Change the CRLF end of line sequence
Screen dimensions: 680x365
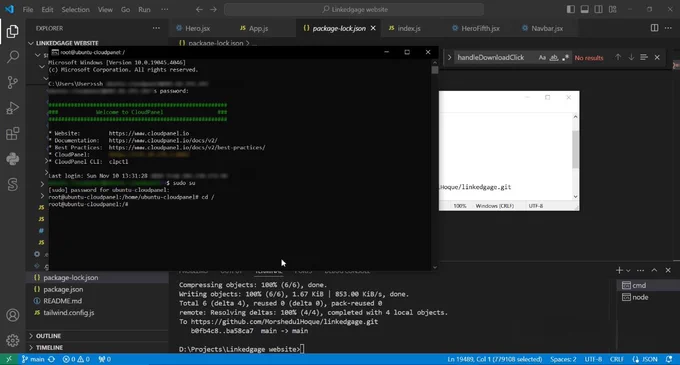click(617, 359)
